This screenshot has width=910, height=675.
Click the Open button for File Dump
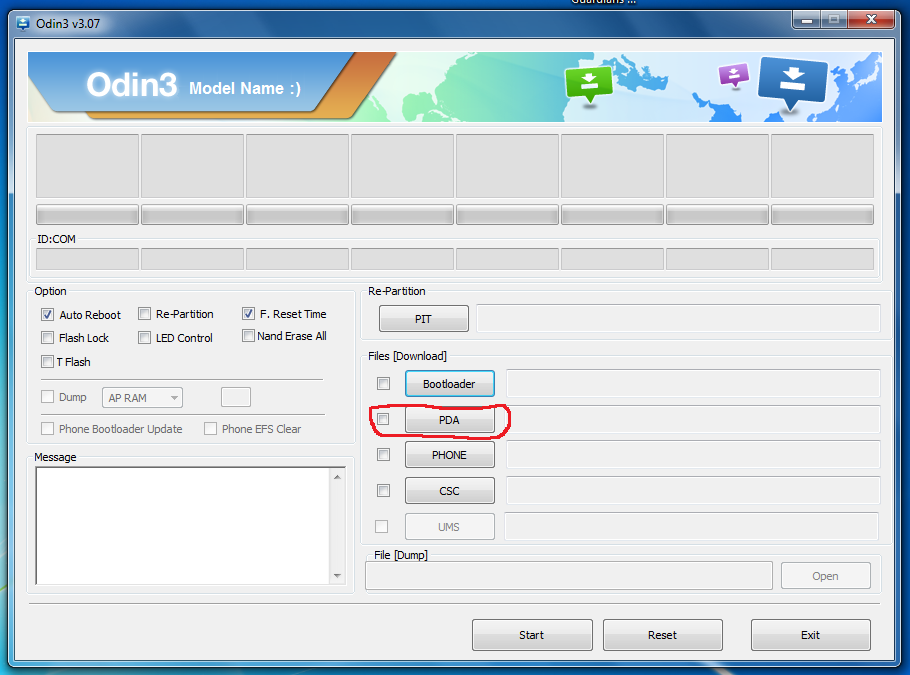(826, 576)
